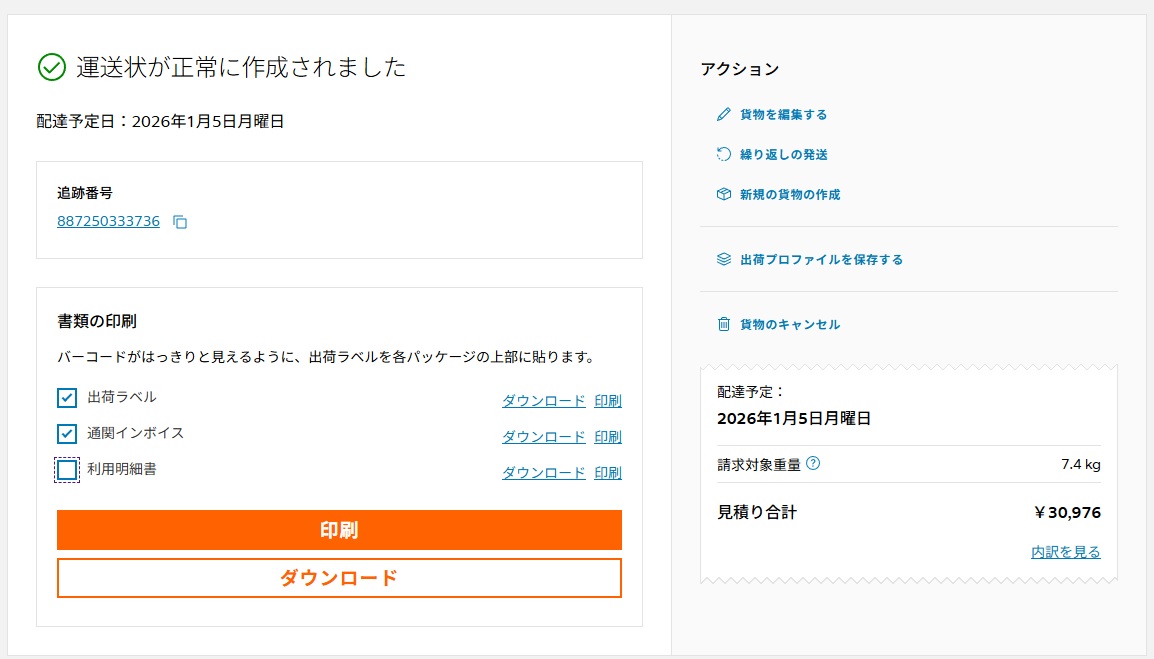Uncheck the 通関インボイス checkbox
This screenshot has width=1154, height=659.
67,434
